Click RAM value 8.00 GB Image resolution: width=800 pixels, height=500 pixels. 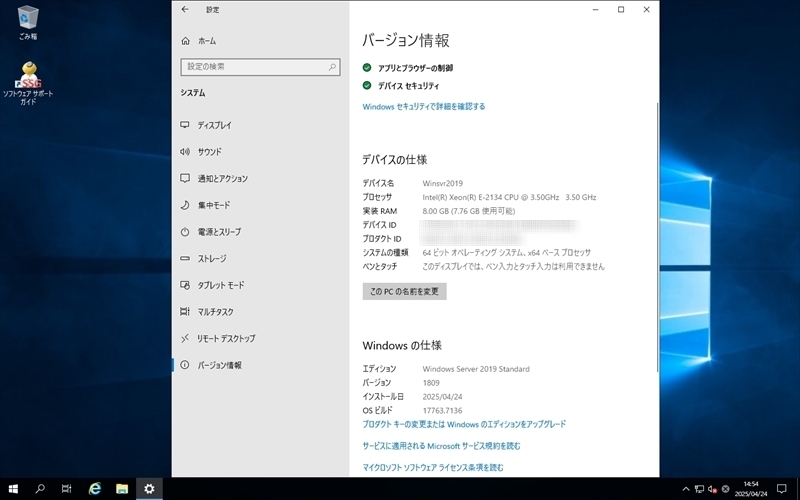tap(468, 211)
